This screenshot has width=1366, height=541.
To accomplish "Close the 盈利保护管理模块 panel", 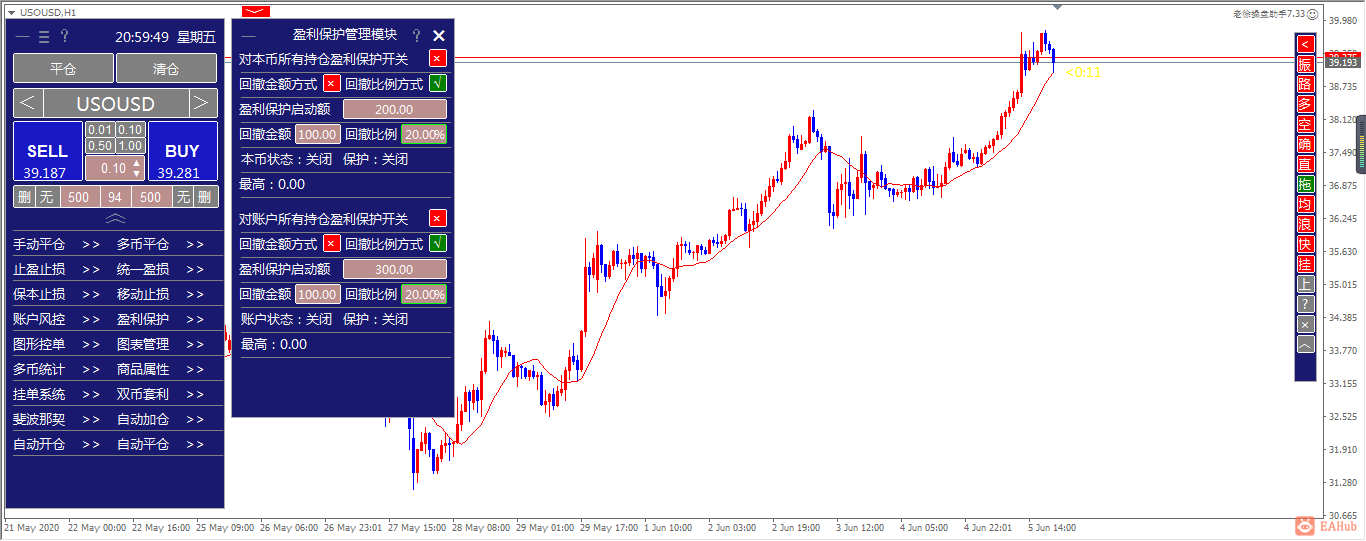I will tap(438, 35).
